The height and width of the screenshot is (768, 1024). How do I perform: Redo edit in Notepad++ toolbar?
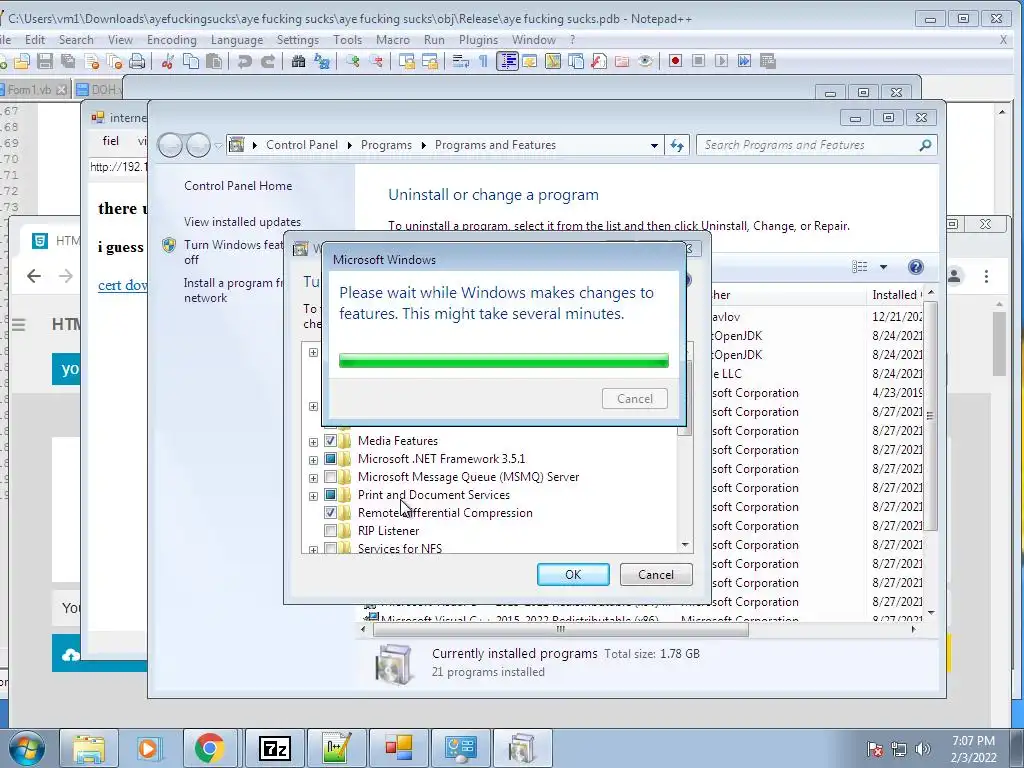(268, 61)
